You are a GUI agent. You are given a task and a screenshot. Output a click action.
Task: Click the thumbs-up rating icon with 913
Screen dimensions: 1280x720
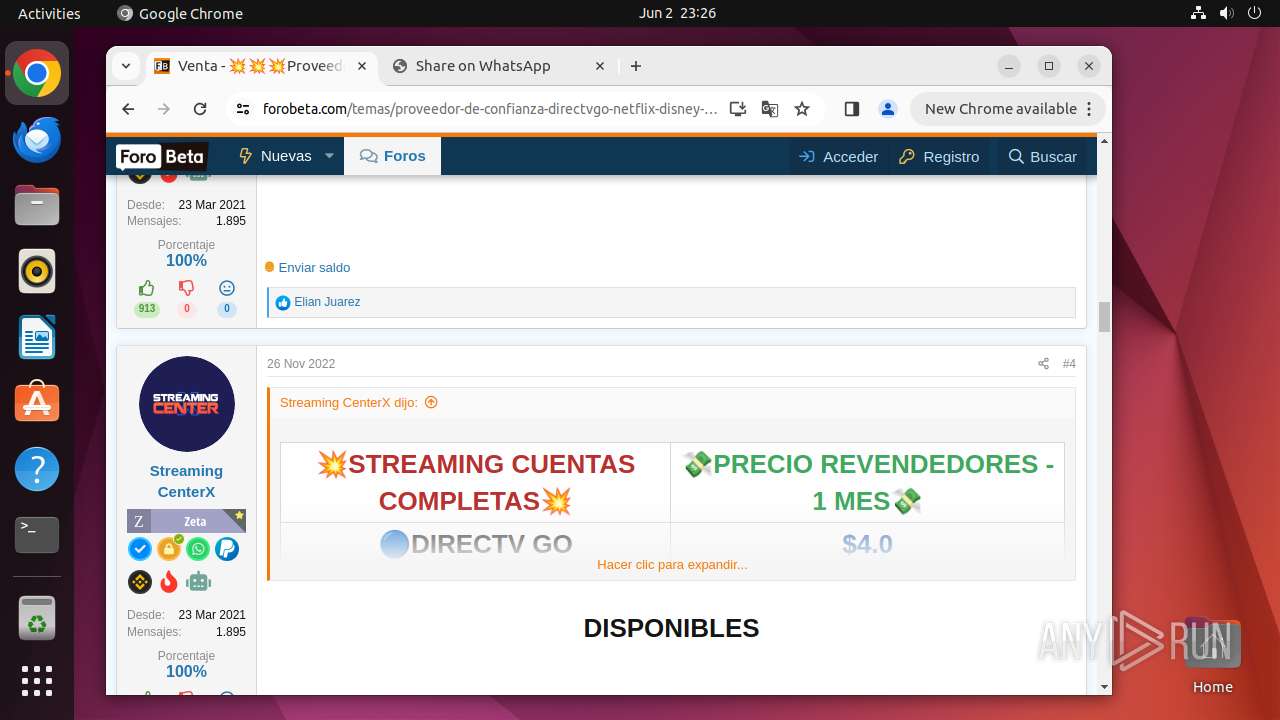pyautogui.click(x=147, y=288)
